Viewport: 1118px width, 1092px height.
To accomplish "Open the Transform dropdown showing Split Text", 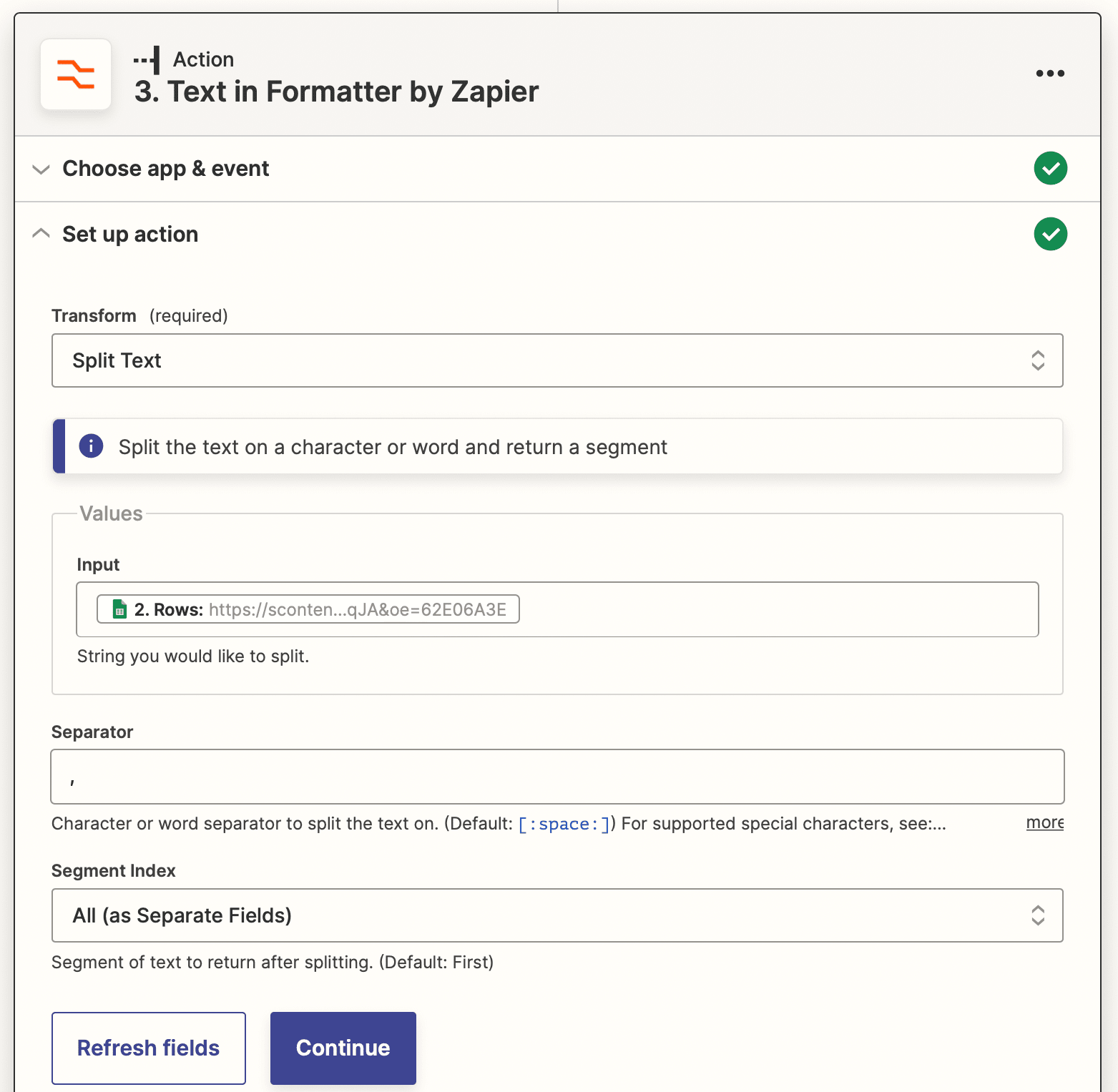I will point(557,360).
